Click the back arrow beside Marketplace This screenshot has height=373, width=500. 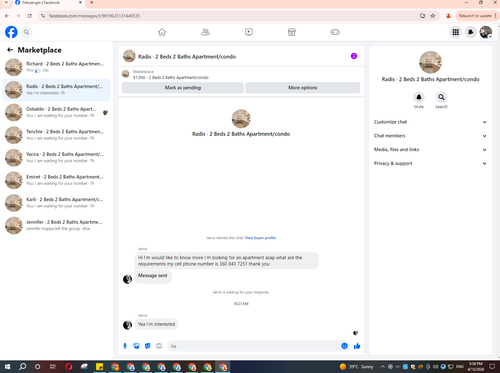point(10,50)
